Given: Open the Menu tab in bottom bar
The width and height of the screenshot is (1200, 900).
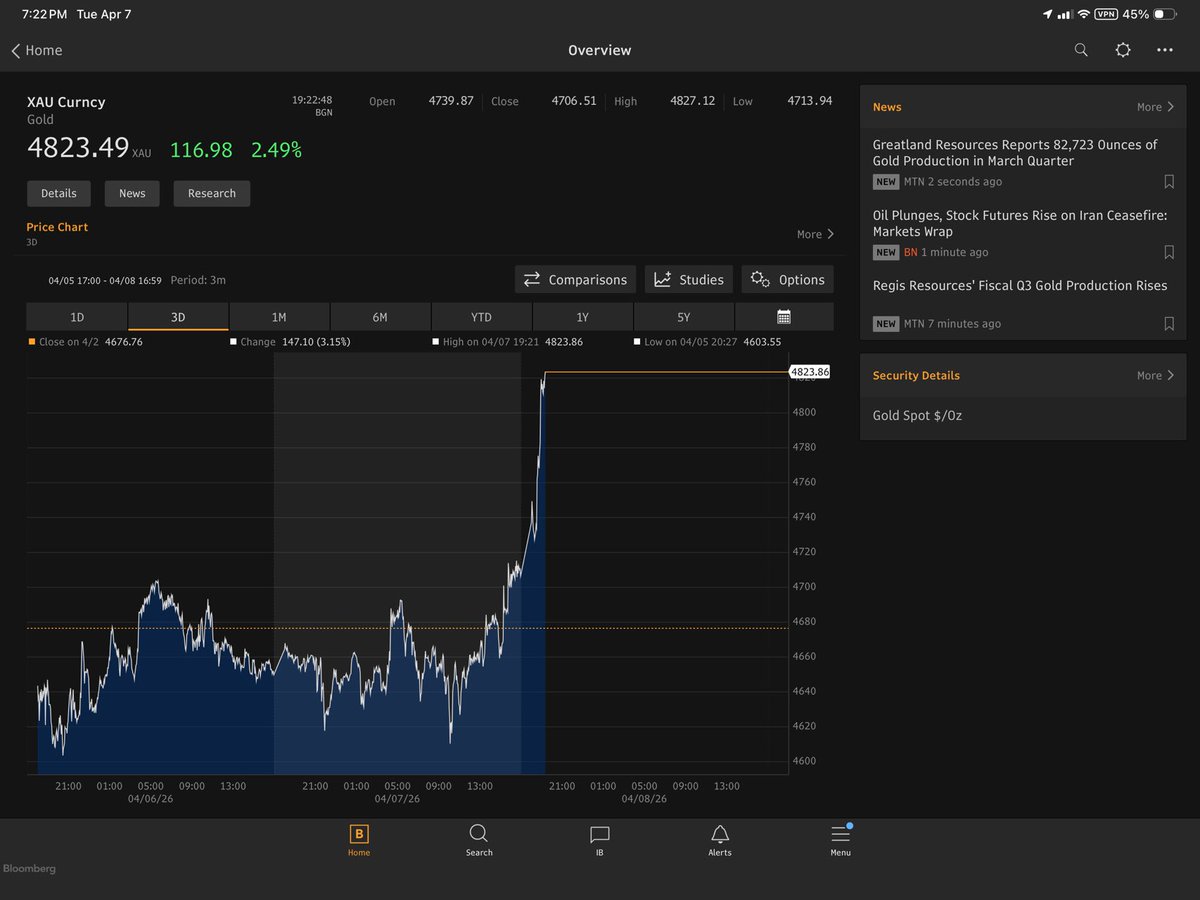Looking at the screenshot, I should (840, 840).
